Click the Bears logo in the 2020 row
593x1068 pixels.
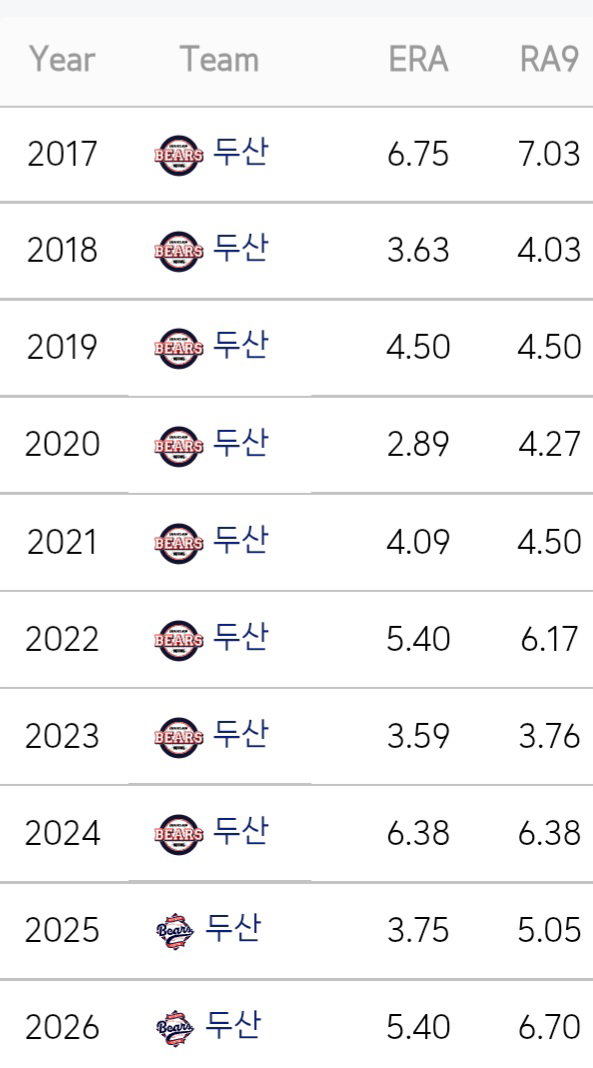pos(178,446)
